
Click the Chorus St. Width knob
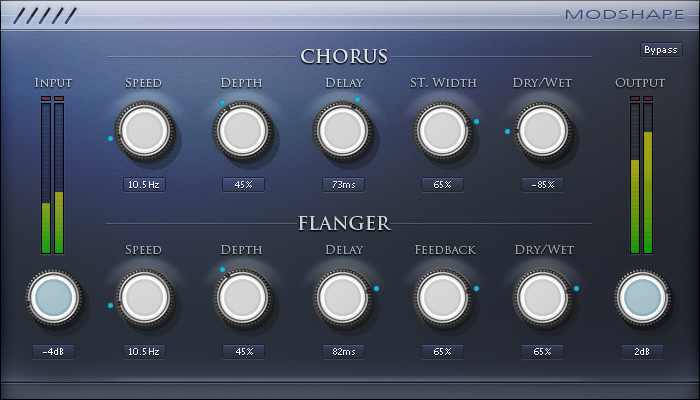click(x=442, y=130)
